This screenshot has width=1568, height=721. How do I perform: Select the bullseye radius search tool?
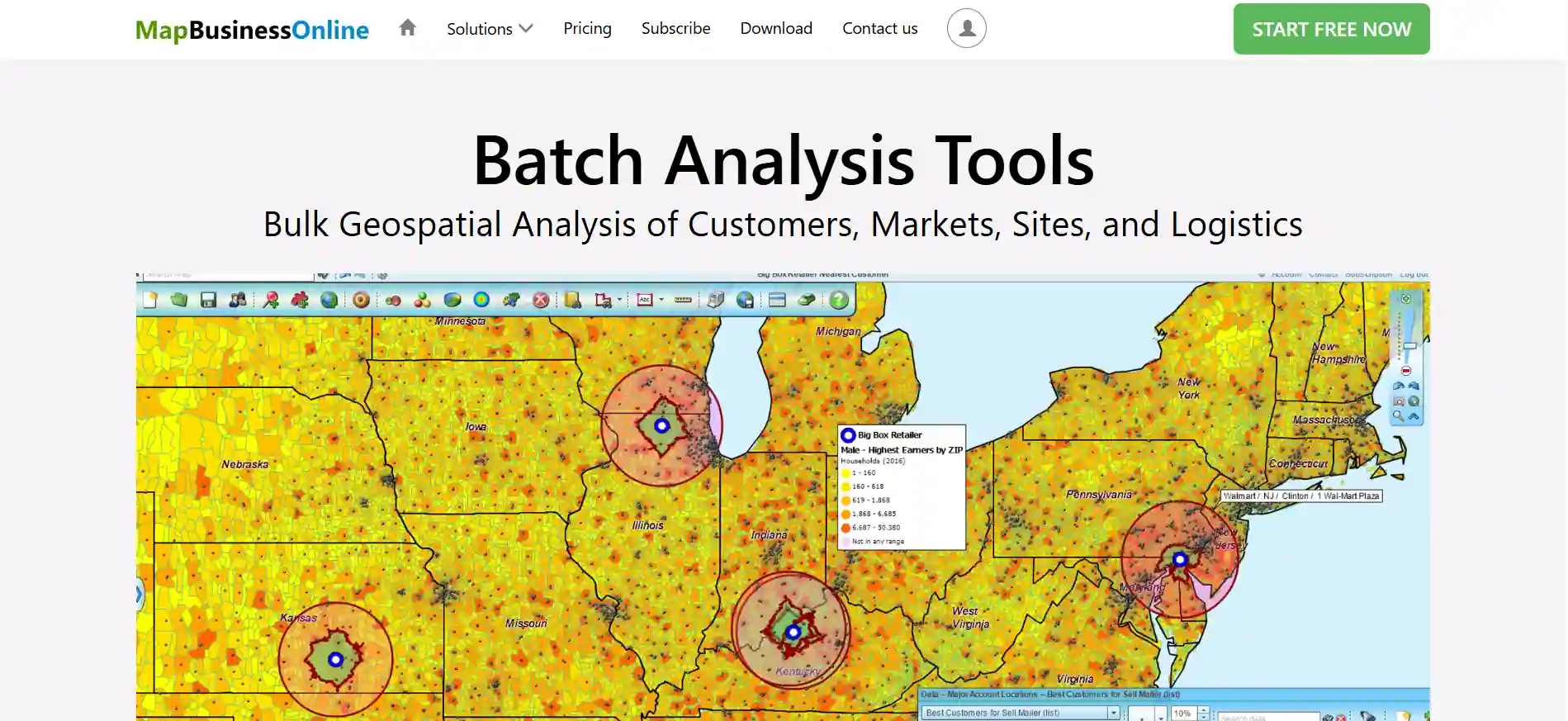coord(361,300)
